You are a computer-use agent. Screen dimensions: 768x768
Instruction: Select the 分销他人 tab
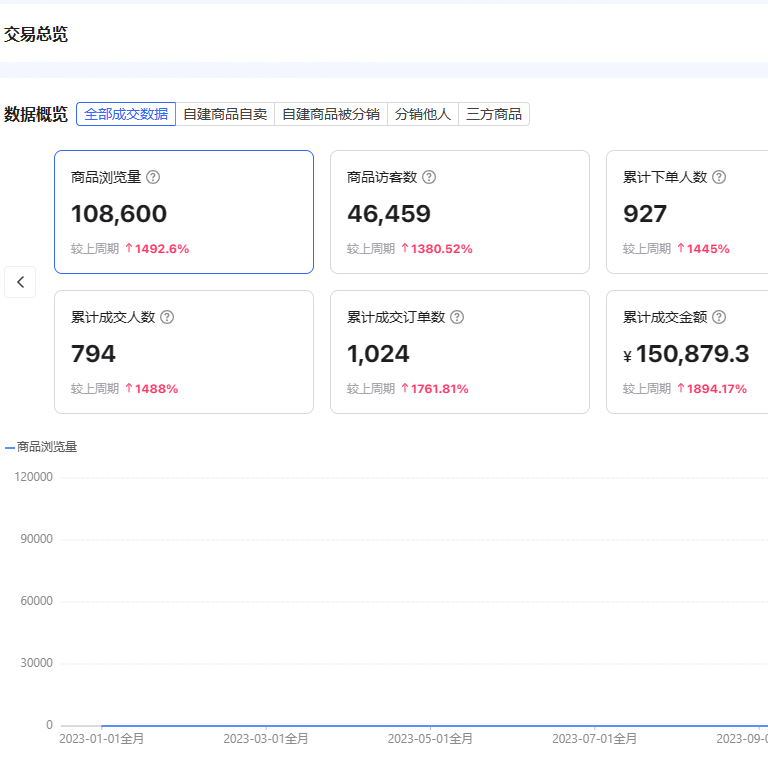pyautogui.click(x=423, y=114)
